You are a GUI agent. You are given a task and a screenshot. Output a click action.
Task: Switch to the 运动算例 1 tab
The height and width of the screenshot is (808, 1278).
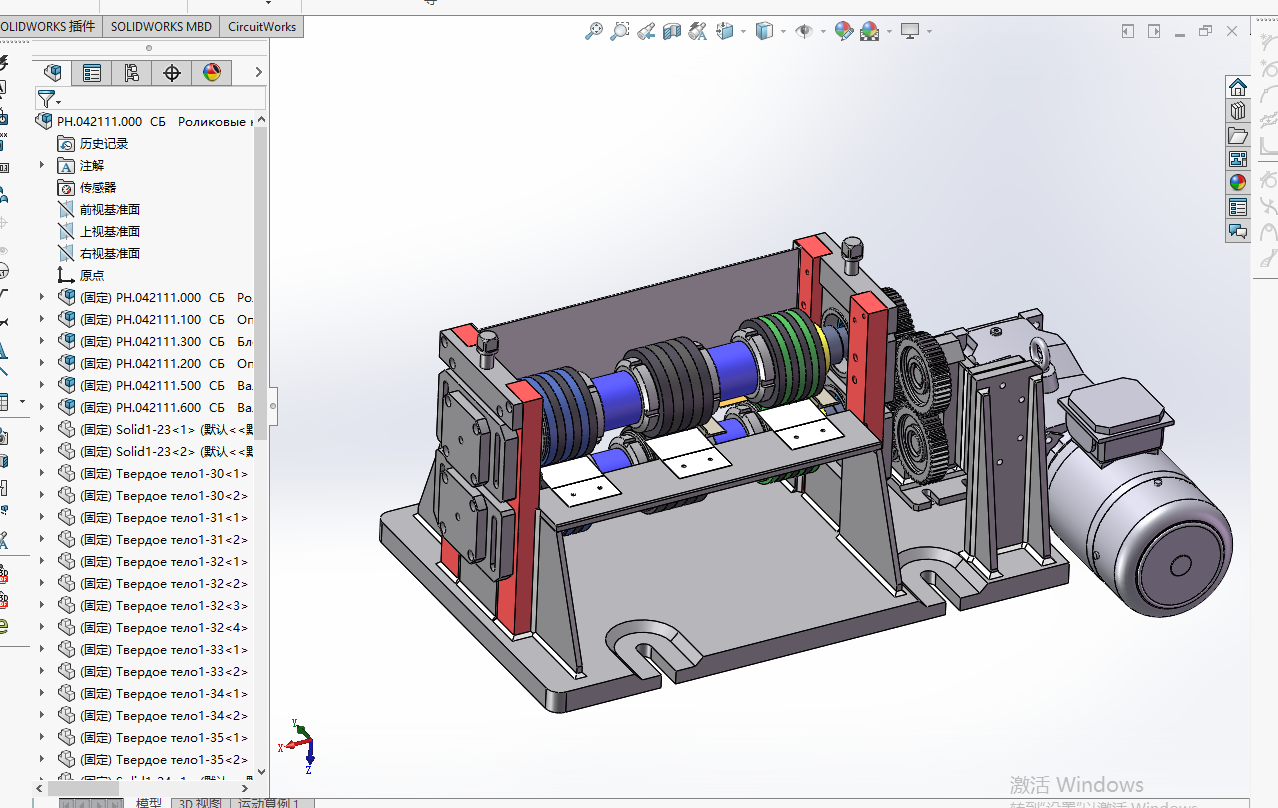pos(268,802)
